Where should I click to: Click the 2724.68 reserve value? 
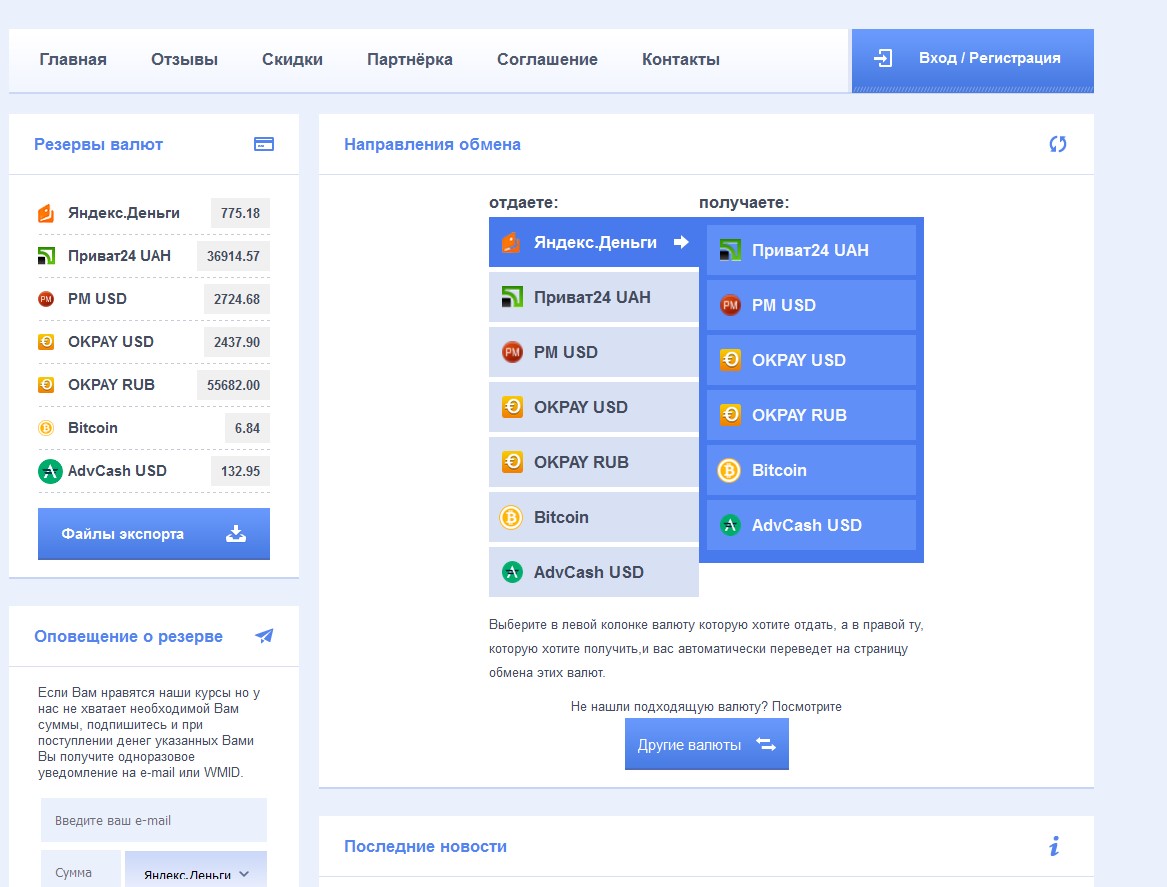tap(237, 299)
